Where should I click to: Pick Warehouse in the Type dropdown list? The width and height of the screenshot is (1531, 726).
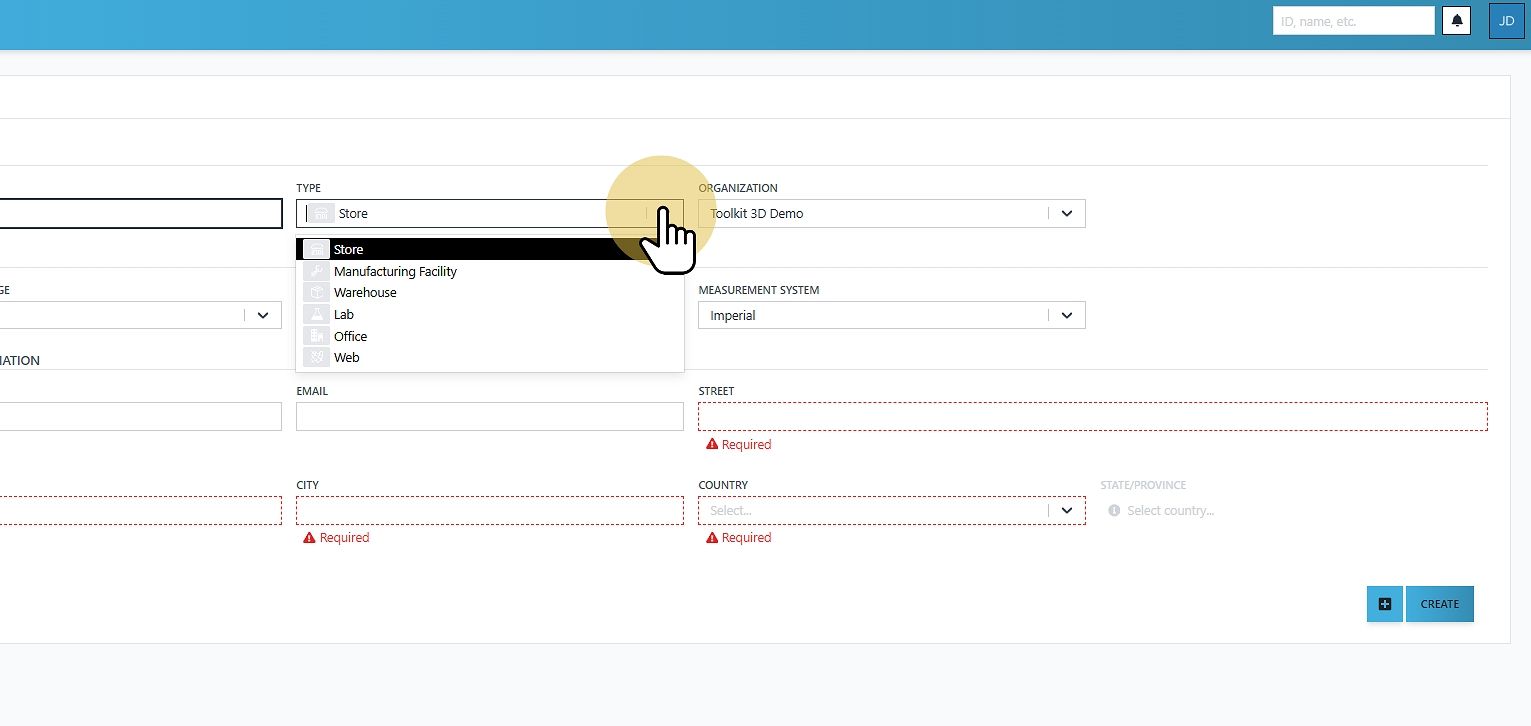(490, 293)
